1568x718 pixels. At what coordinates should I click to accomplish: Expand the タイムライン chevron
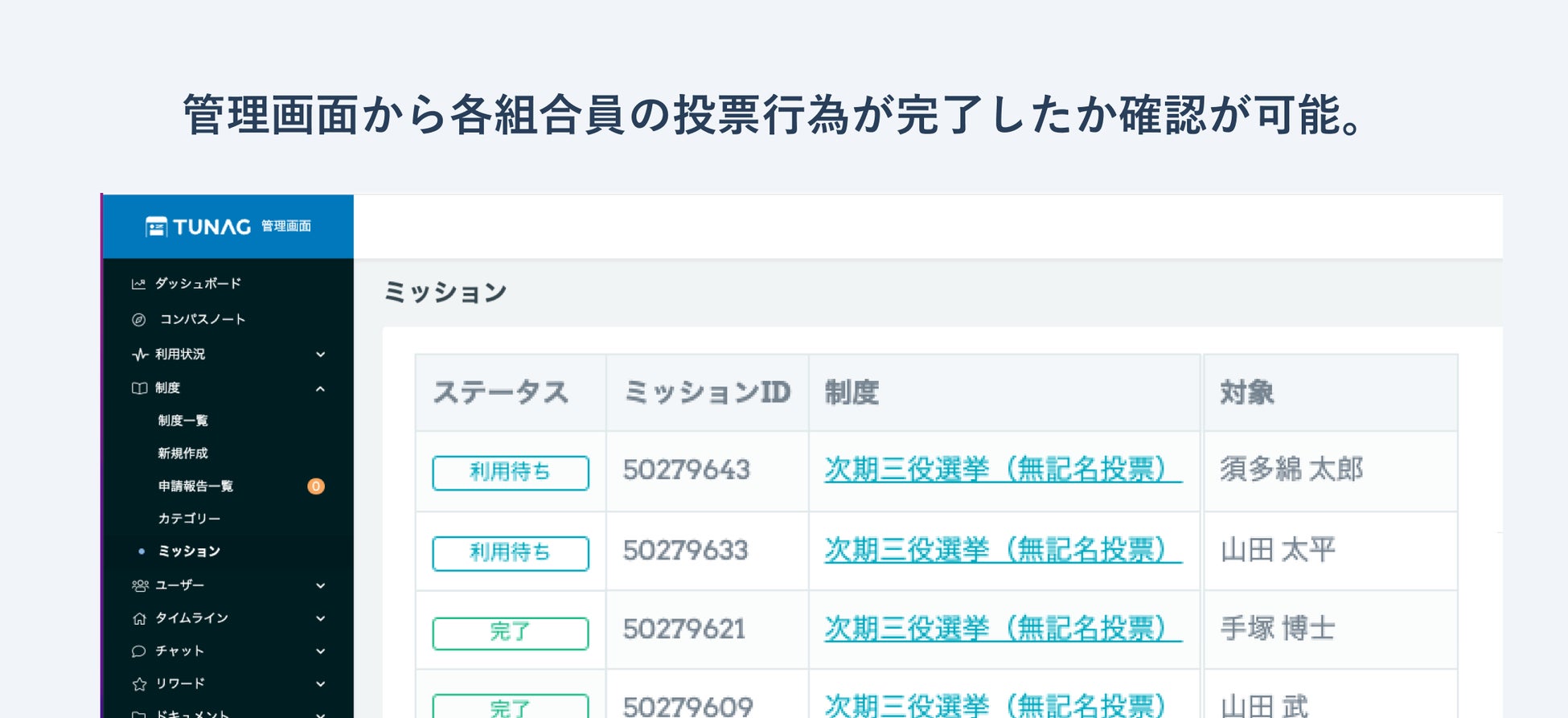pos(320,619)
